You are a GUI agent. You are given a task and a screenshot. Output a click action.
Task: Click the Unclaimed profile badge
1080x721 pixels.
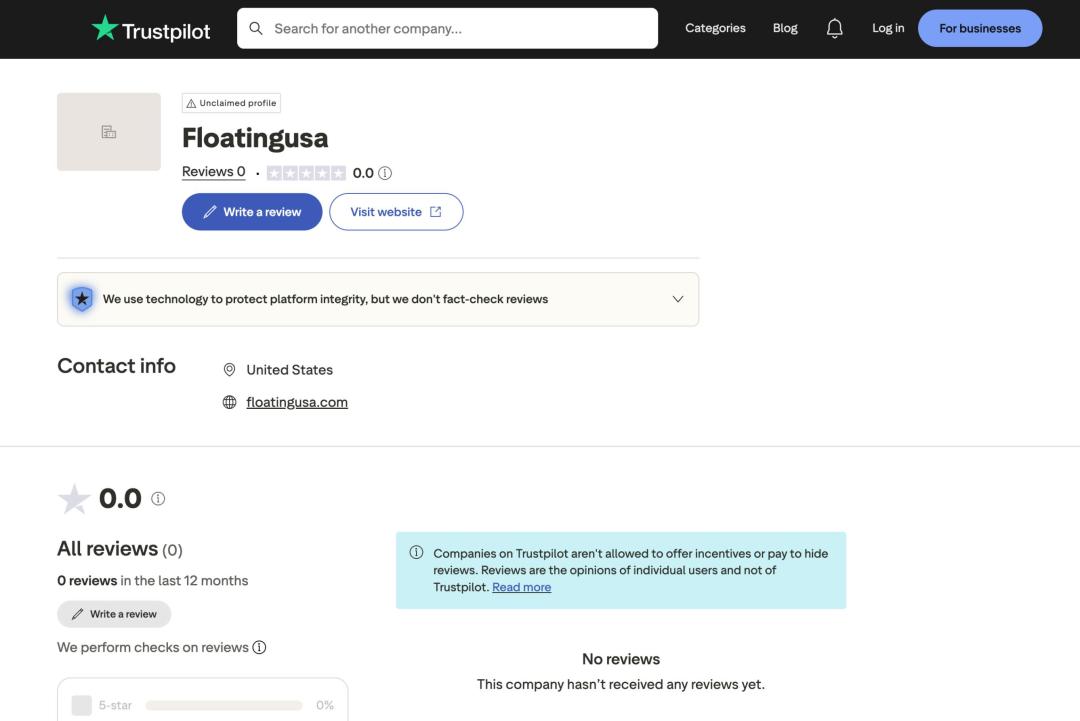tap(231, 103)
